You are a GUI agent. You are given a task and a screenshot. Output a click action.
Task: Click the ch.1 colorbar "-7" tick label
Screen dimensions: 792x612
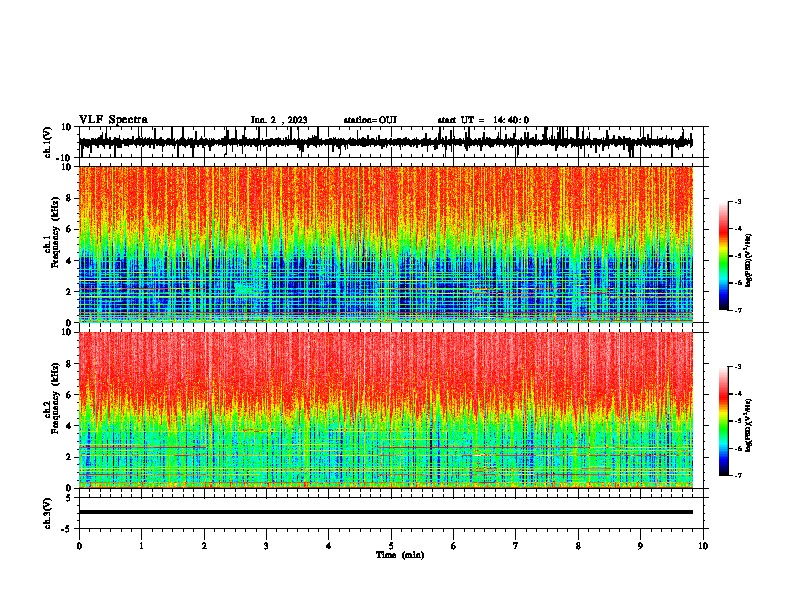[738, 310]
